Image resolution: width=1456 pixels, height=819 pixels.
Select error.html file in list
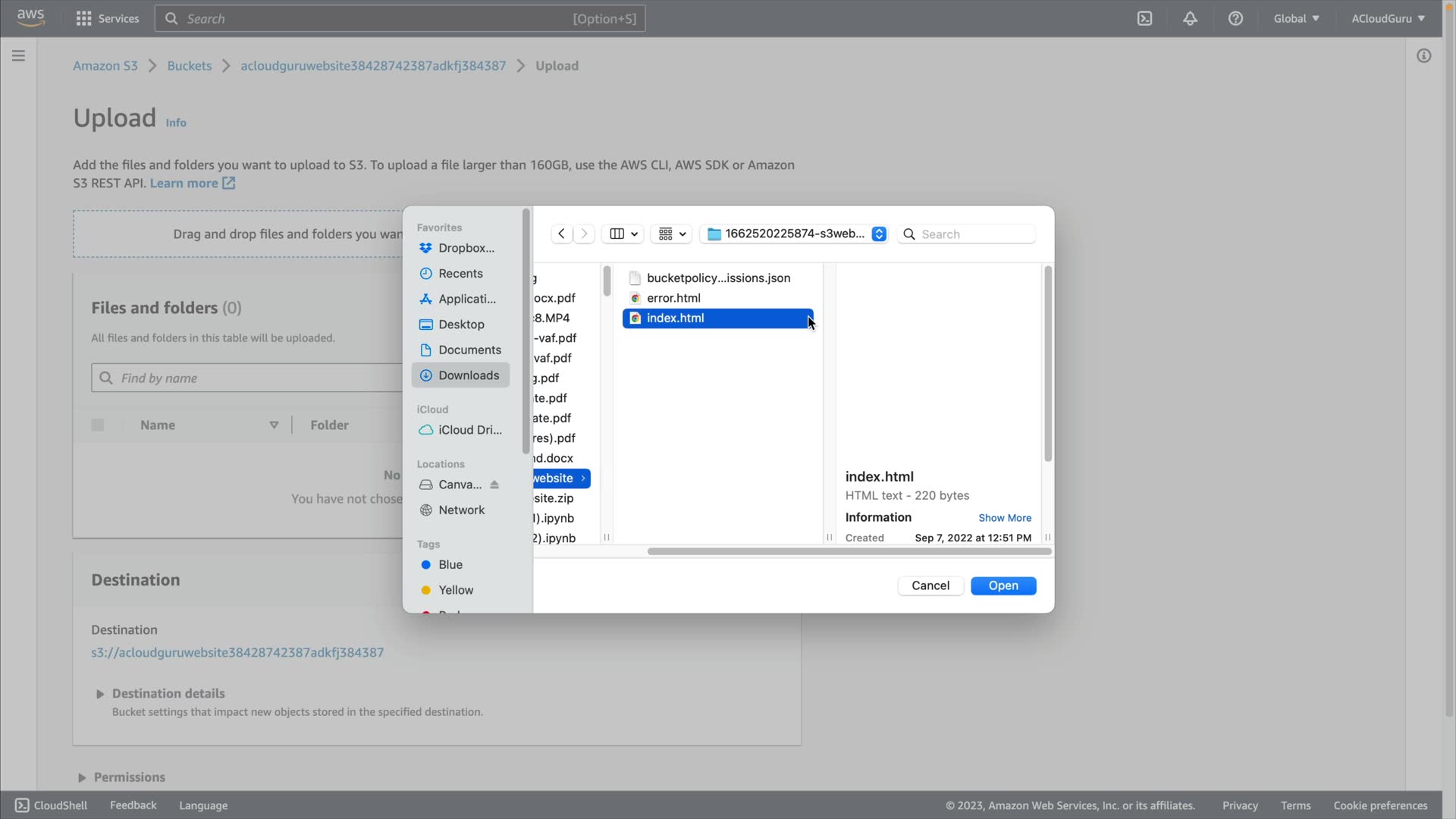click(x=673, y=298)
